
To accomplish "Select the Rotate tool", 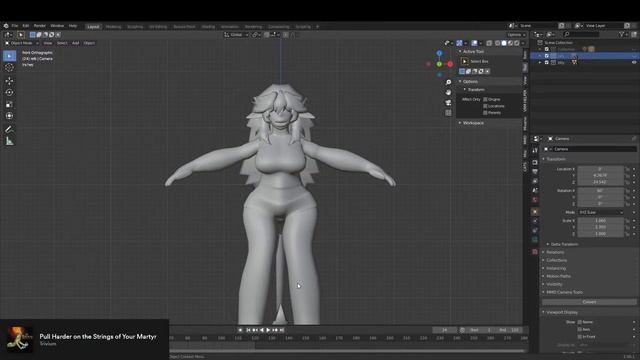I will click(x=9, y=93).
